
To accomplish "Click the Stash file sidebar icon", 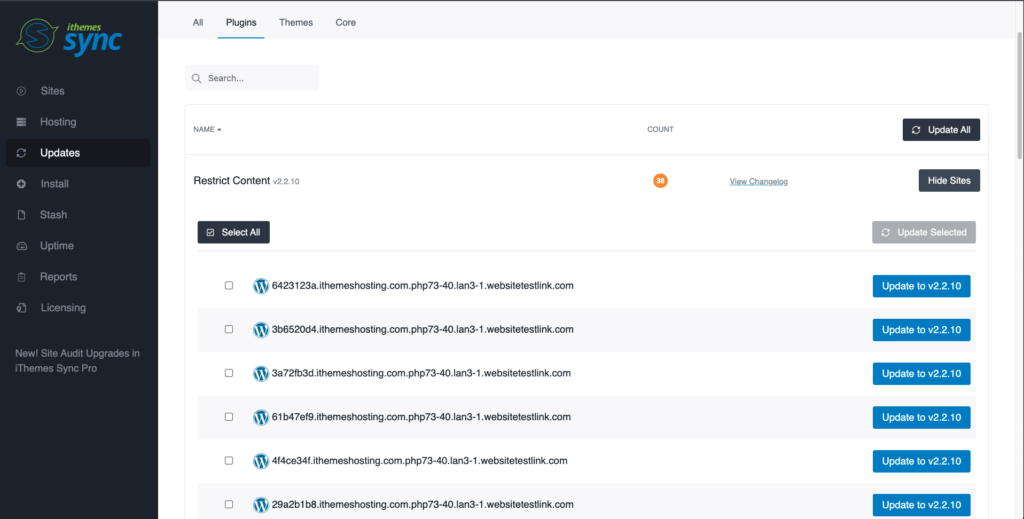I will point(22,215).
